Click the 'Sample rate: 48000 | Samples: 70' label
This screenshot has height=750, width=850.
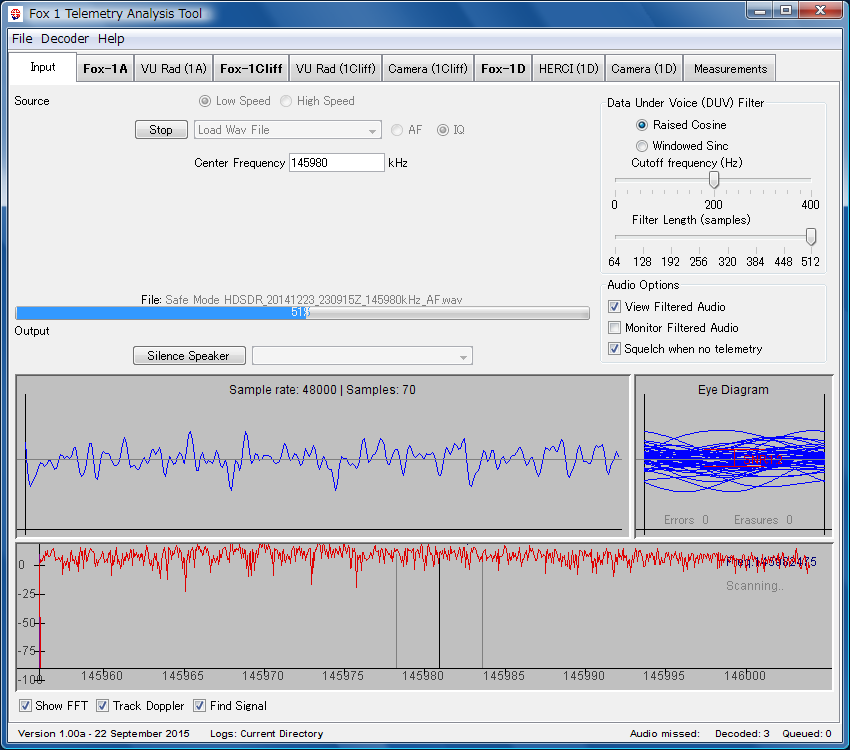pos(323,390)
